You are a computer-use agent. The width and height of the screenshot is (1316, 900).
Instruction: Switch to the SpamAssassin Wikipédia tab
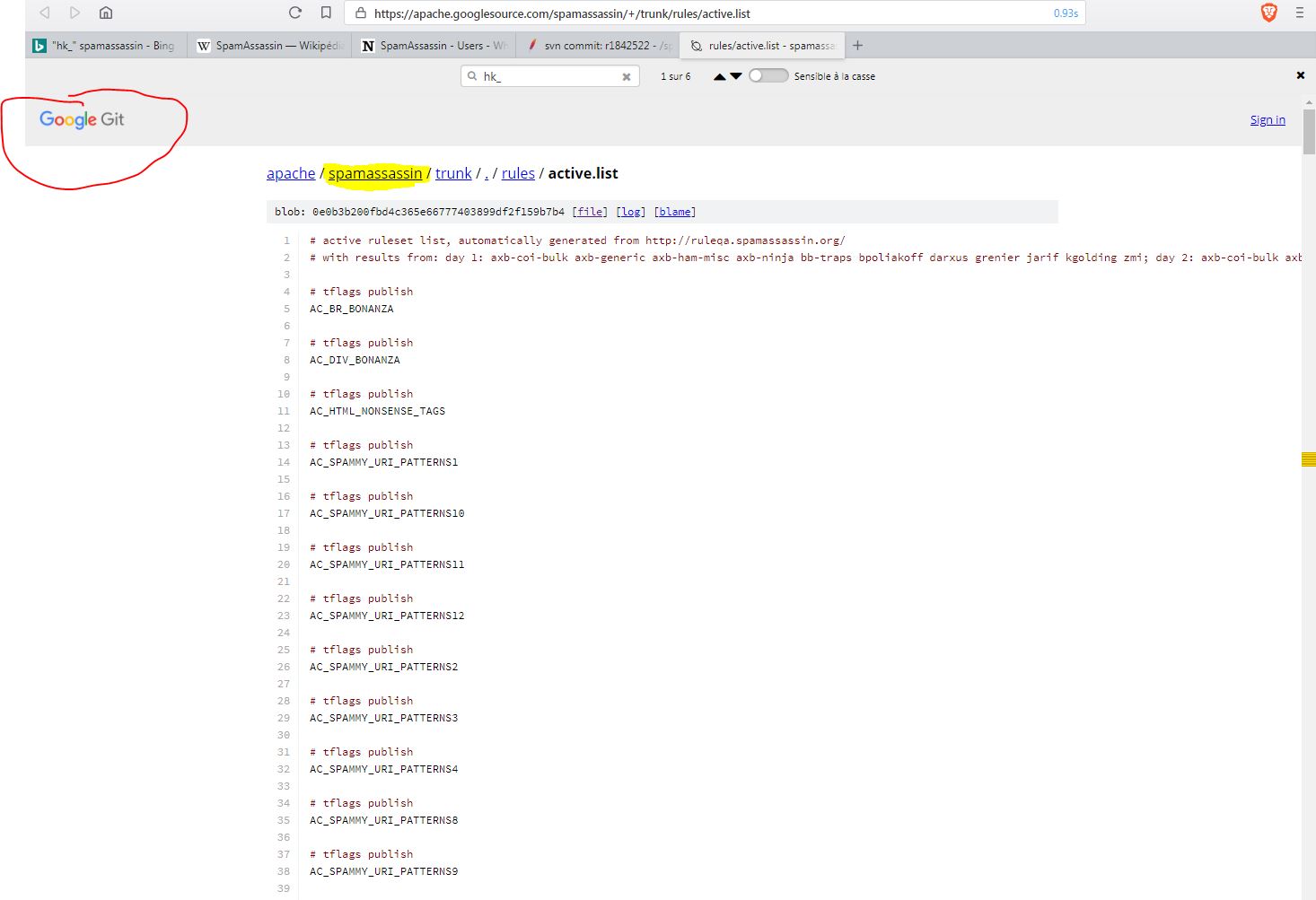(x=270, y=46)
